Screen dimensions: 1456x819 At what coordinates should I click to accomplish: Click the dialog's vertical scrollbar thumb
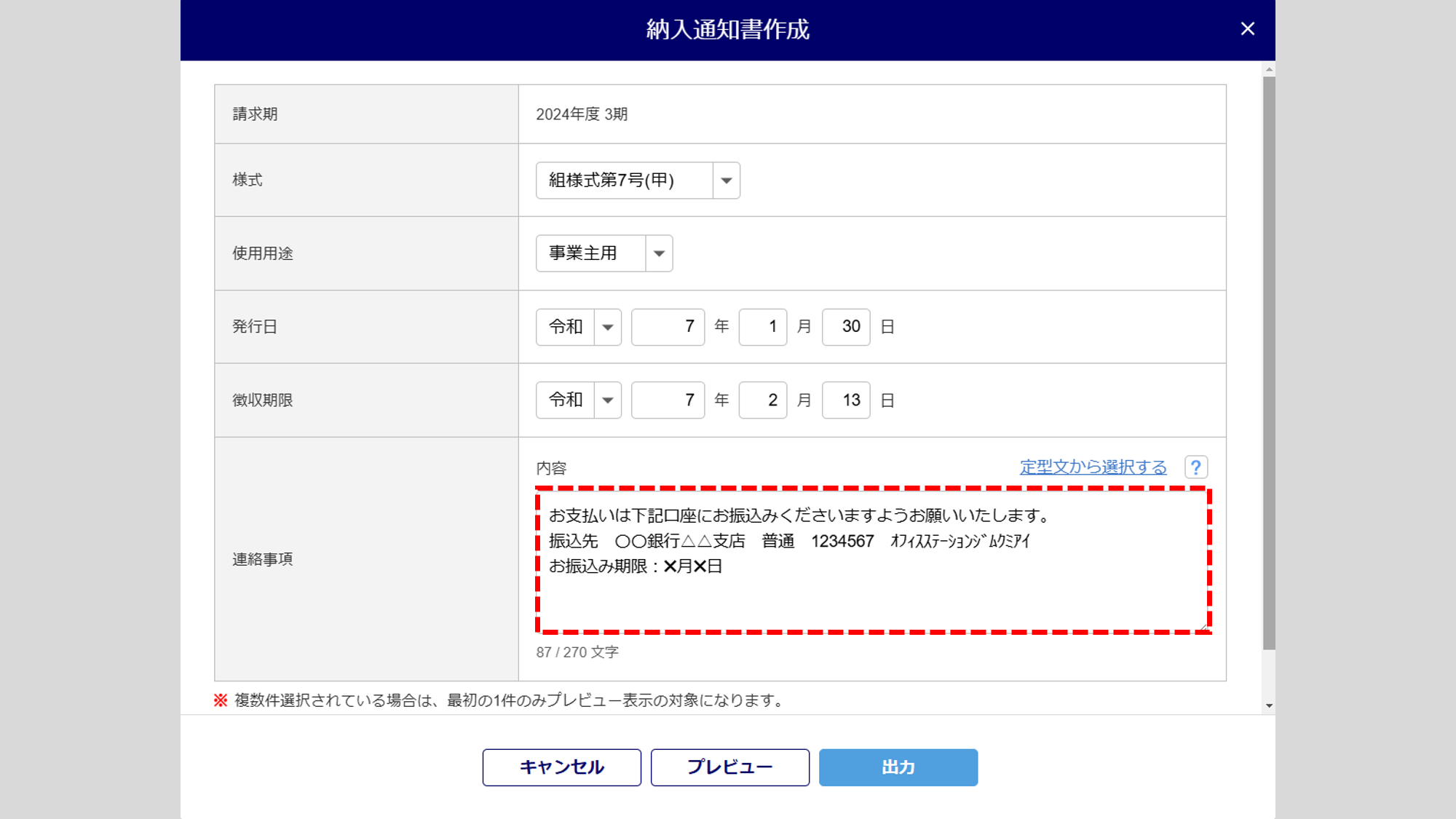[1269, 364]
